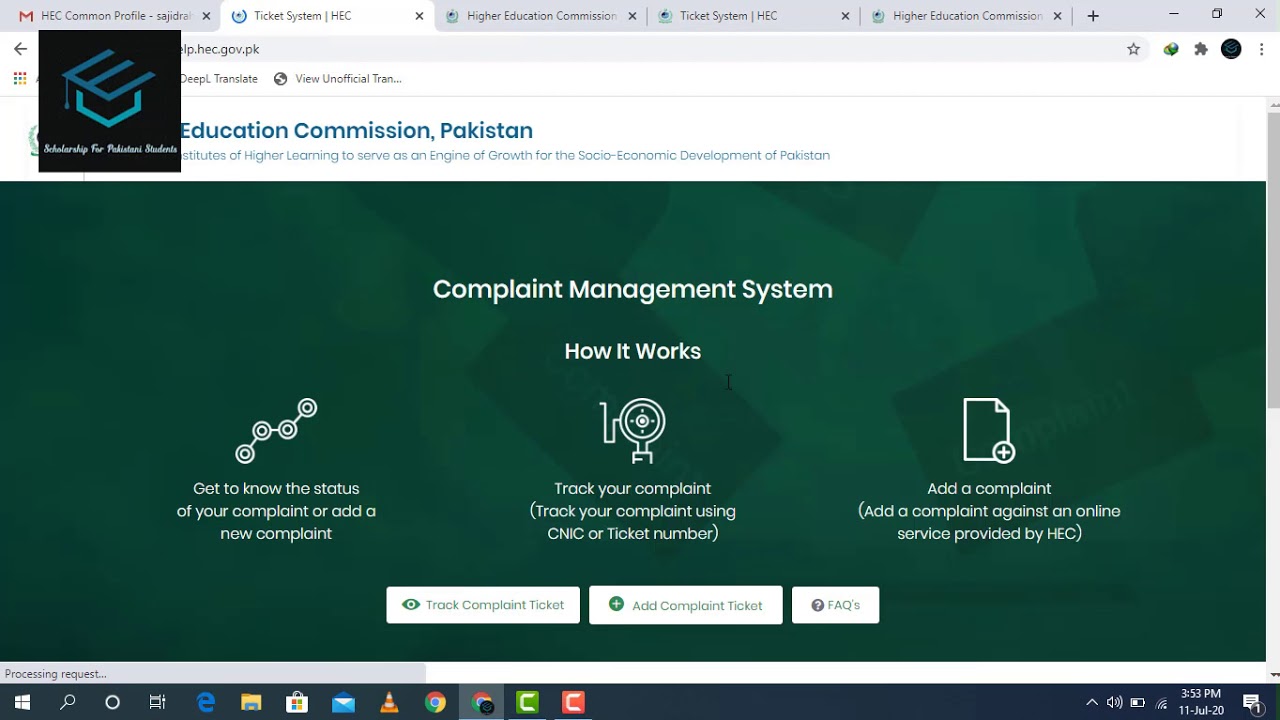1280x720 pixels.
Task: Open Windows search from taskbar
Action: (68, 703)
